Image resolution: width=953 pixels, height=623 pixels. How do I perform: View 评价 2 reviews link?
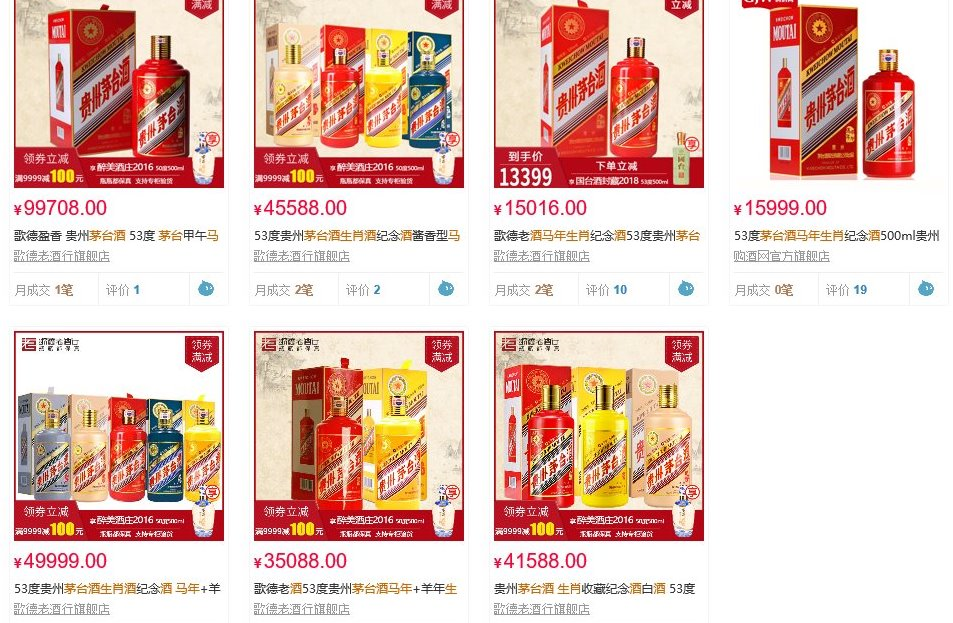[363, 290]
